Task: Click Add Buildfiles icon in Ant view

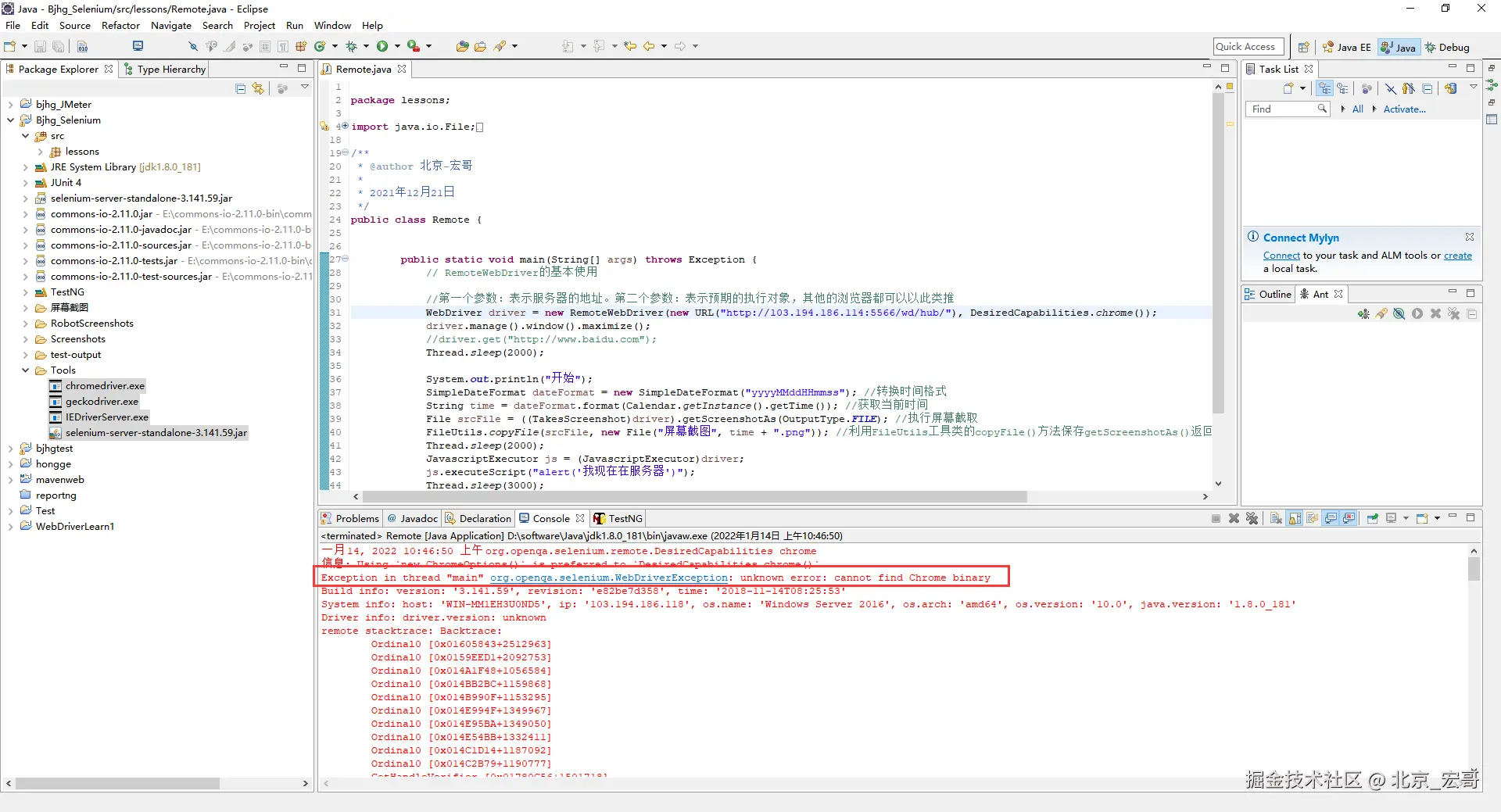Action: coord(1363,314)
